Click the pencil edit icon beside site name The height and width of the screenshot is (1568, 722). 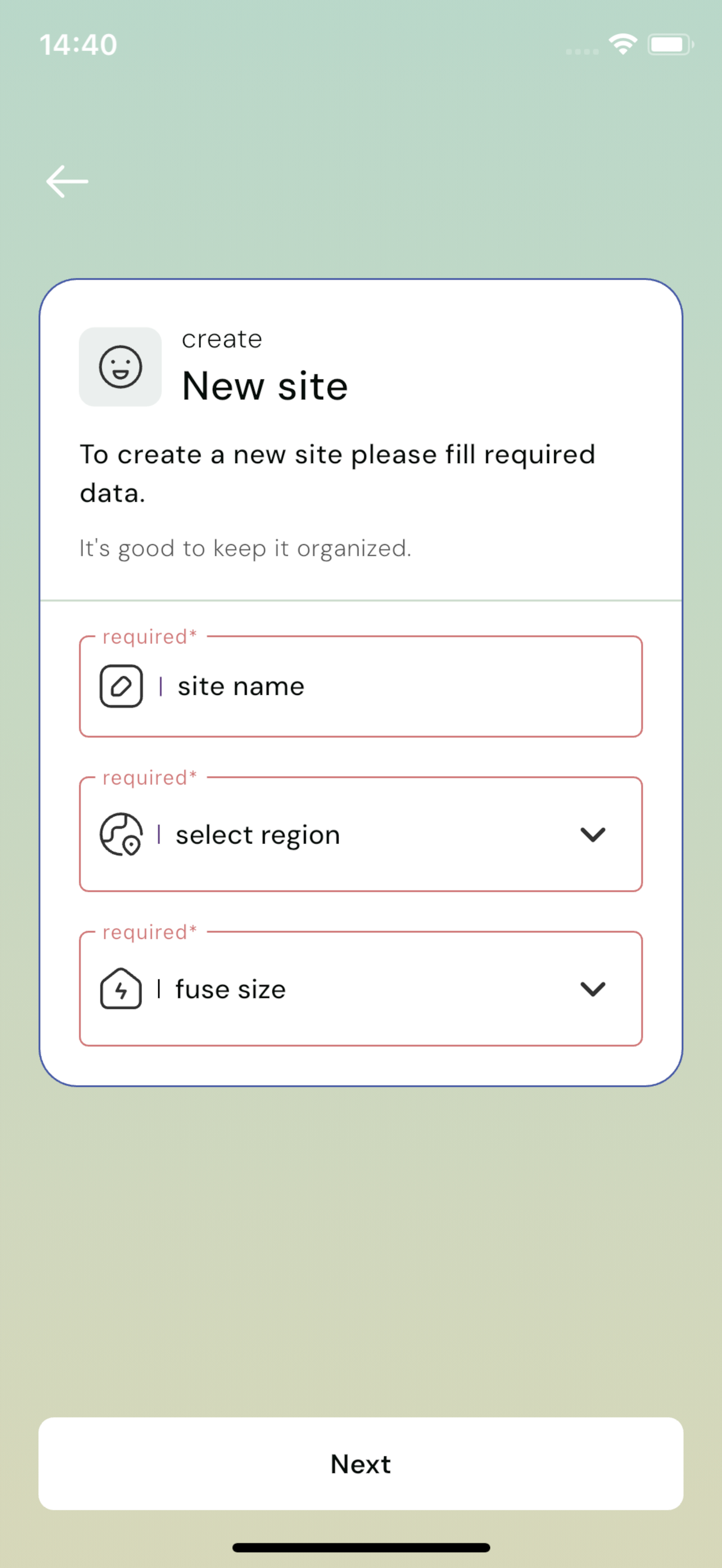(x=121, y=686)
